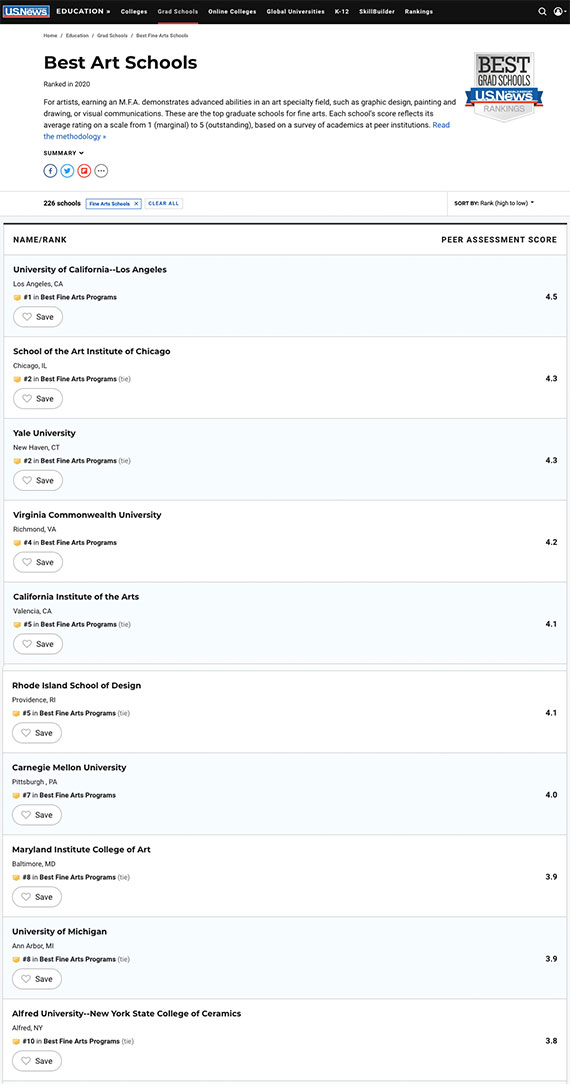Open the user account icon
The width and height of the screenshot is (570, 1084).
tap(558, 12)
